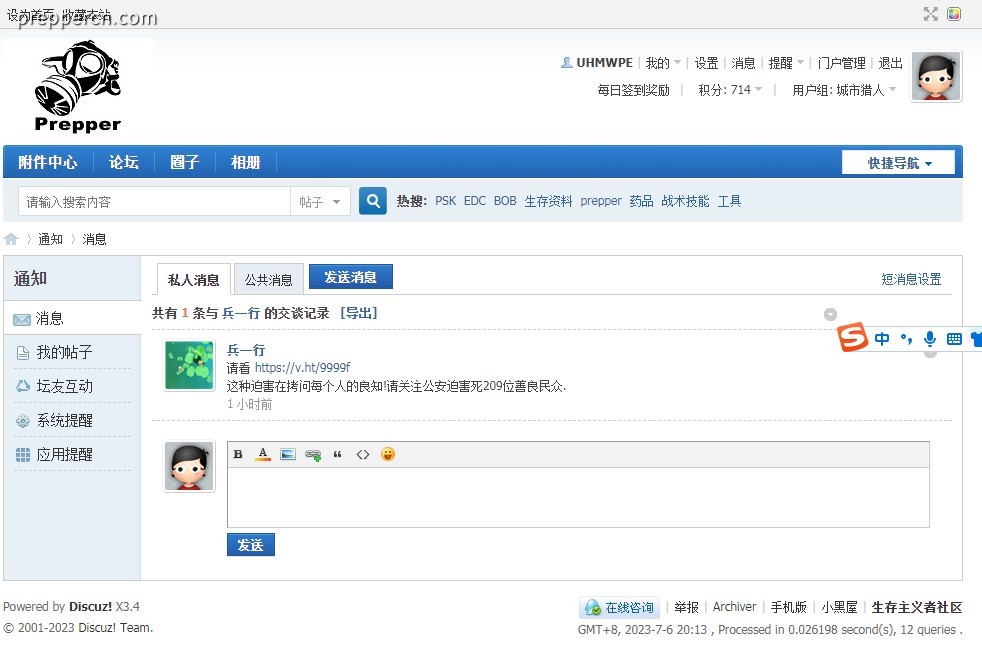Expand the 提醒 dropdown in header

(x=786, y=63)
